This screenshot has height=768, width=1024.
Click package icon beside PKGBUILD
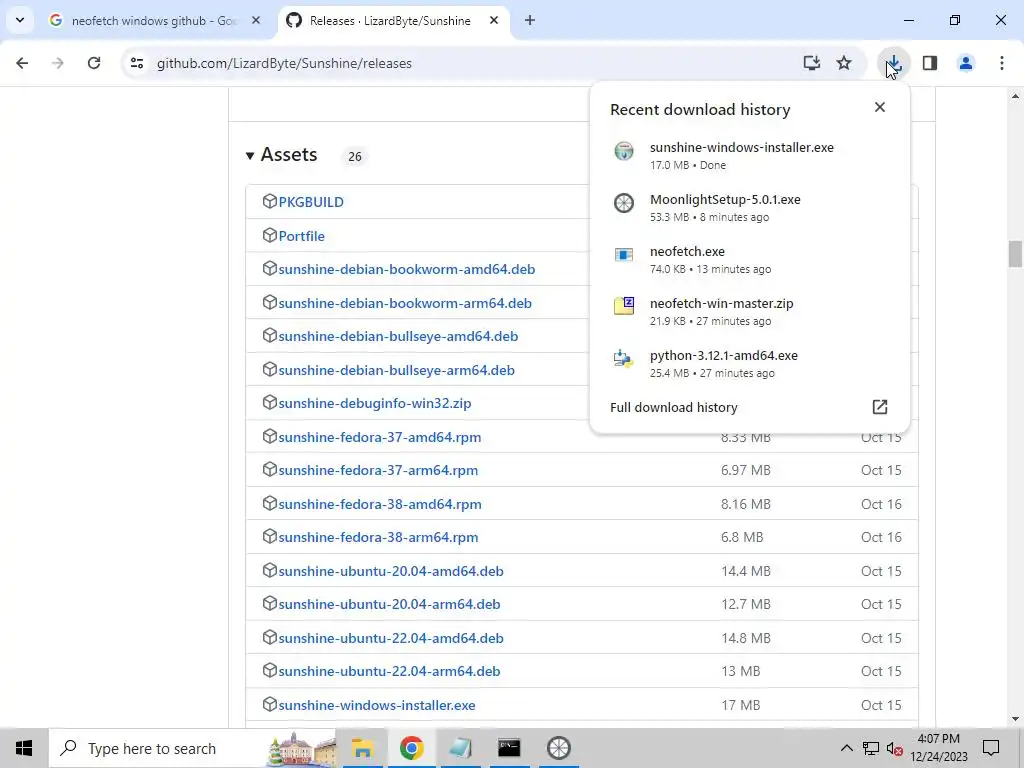(270, 201)
